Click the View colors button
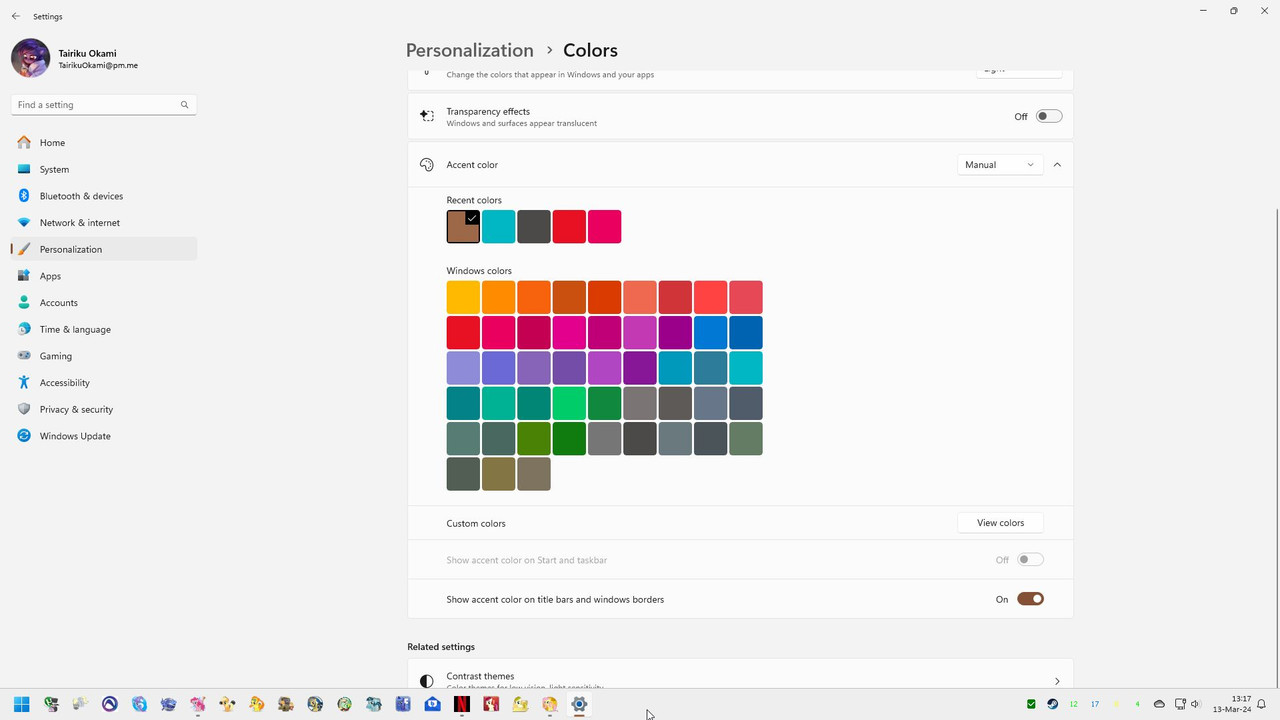Image resolution: width=1280 pixels, height=720 pixels. (x=1000, y=523)
